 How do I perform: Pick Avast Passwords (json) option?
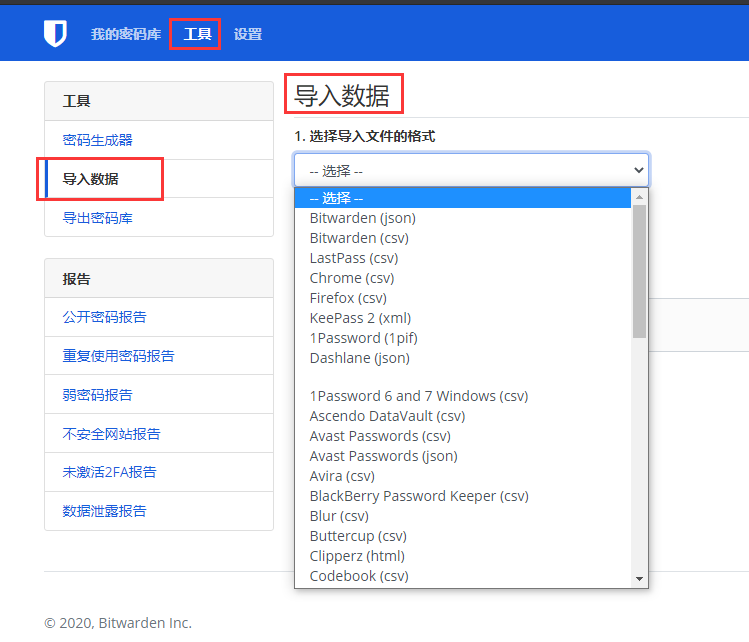coord(462,456)
